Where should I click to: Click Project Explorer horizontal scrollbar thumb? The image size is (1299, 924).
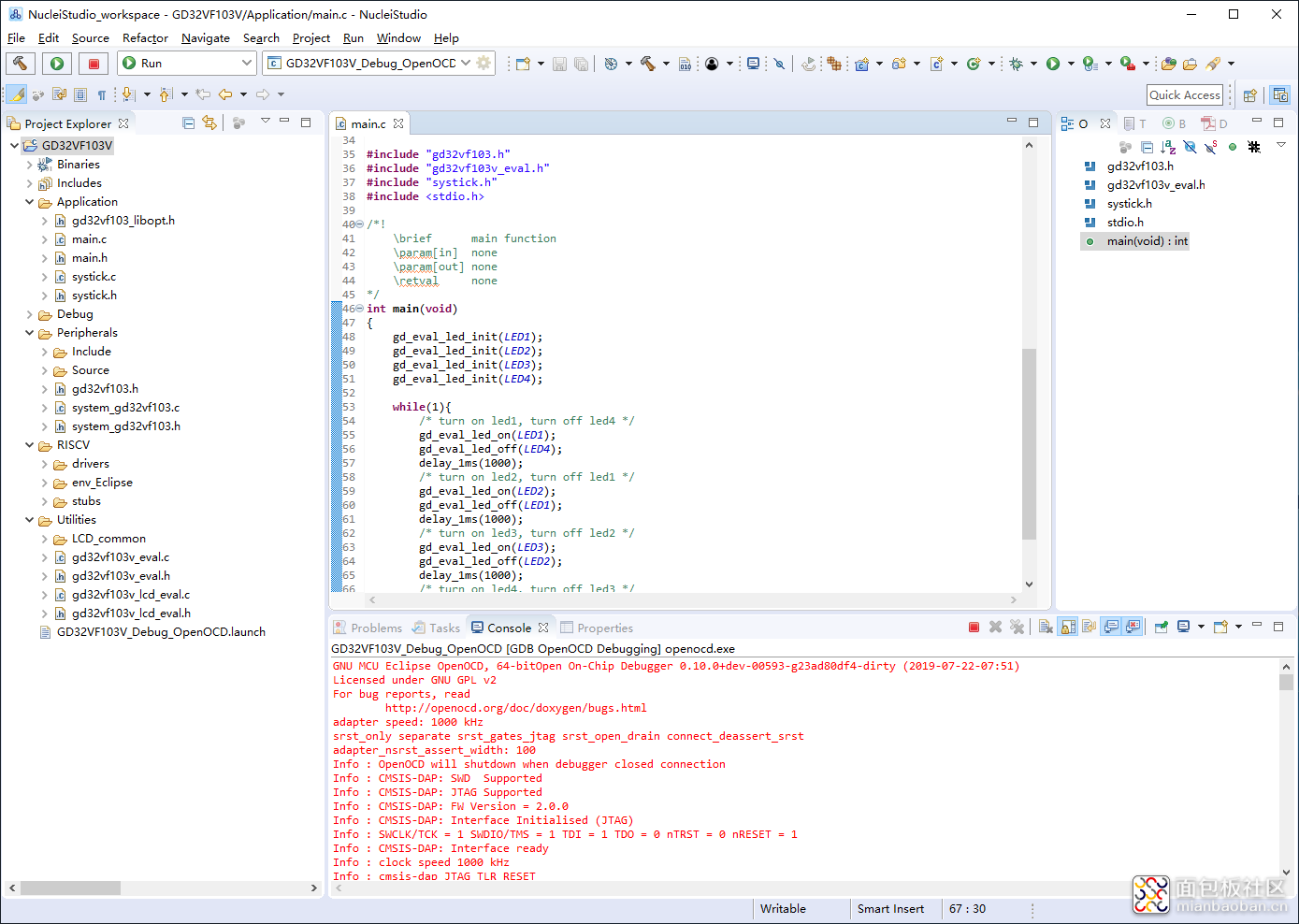click(69, 888)
